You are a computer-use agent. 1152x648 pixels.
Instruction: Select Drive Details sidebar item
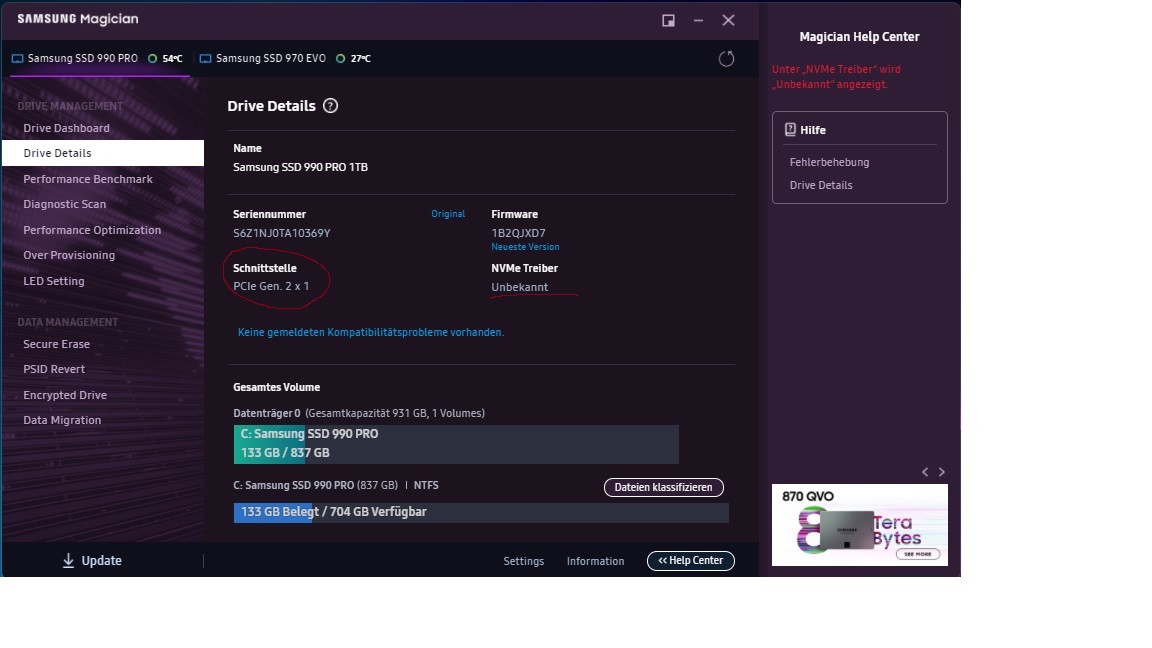point(103,153)
